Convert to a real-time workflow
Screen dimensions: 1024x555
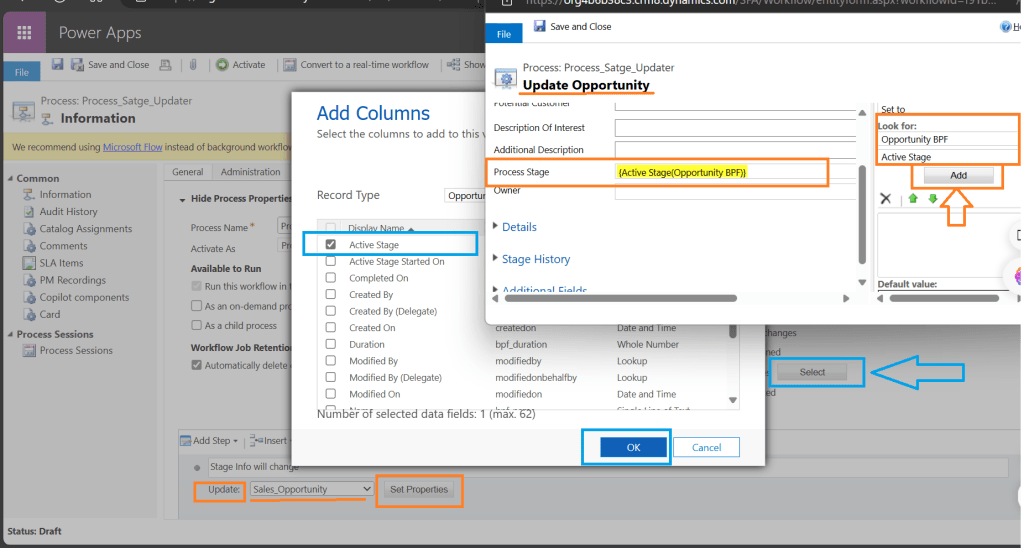(357, 65)
